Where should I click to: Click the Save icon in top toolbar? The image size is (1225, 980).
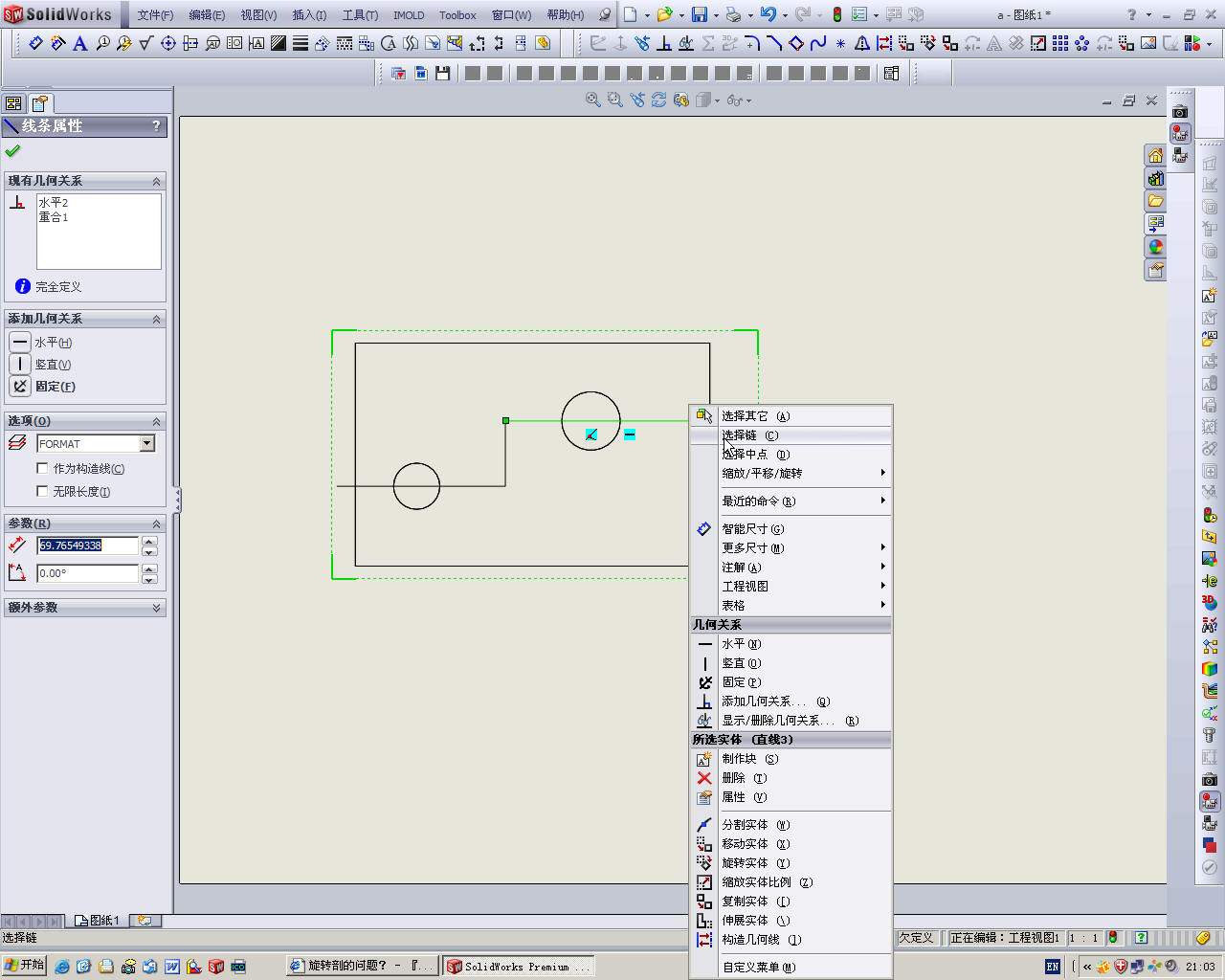[x=700, y=14]
